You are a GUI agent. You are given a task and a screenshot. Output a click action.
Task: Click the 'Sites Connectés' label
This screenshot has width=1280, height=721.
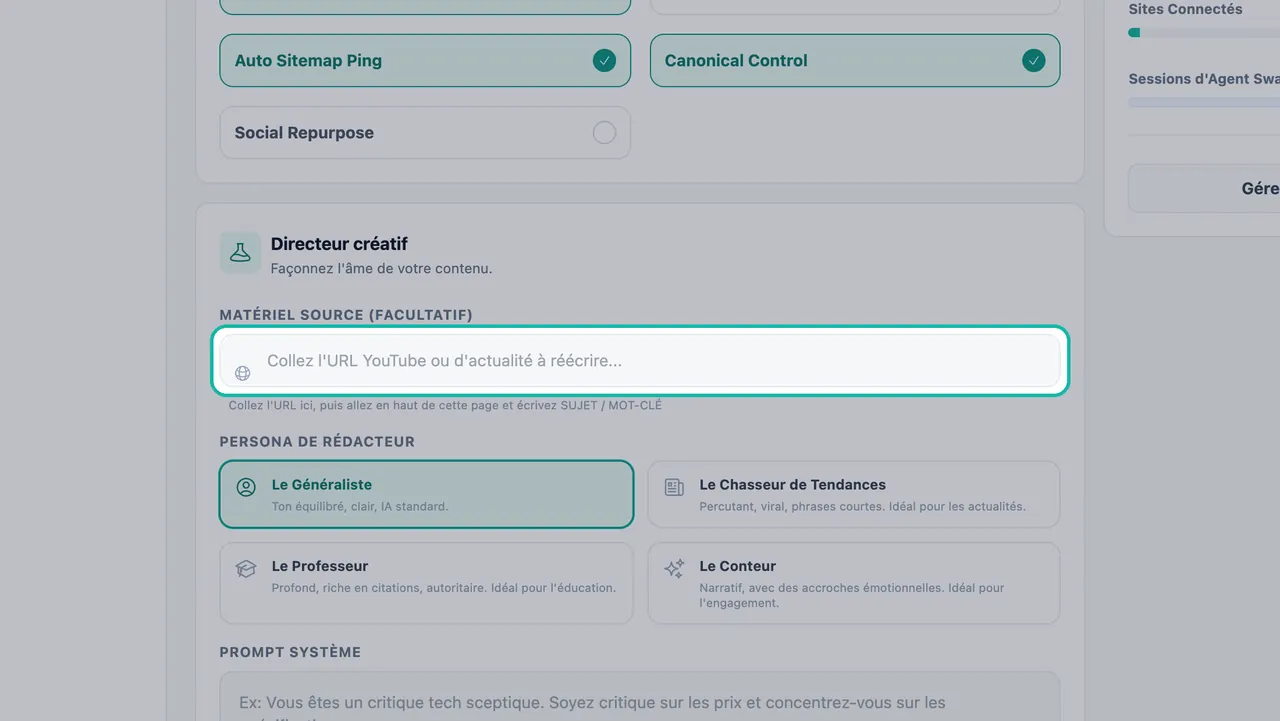tap(1185, 9)
